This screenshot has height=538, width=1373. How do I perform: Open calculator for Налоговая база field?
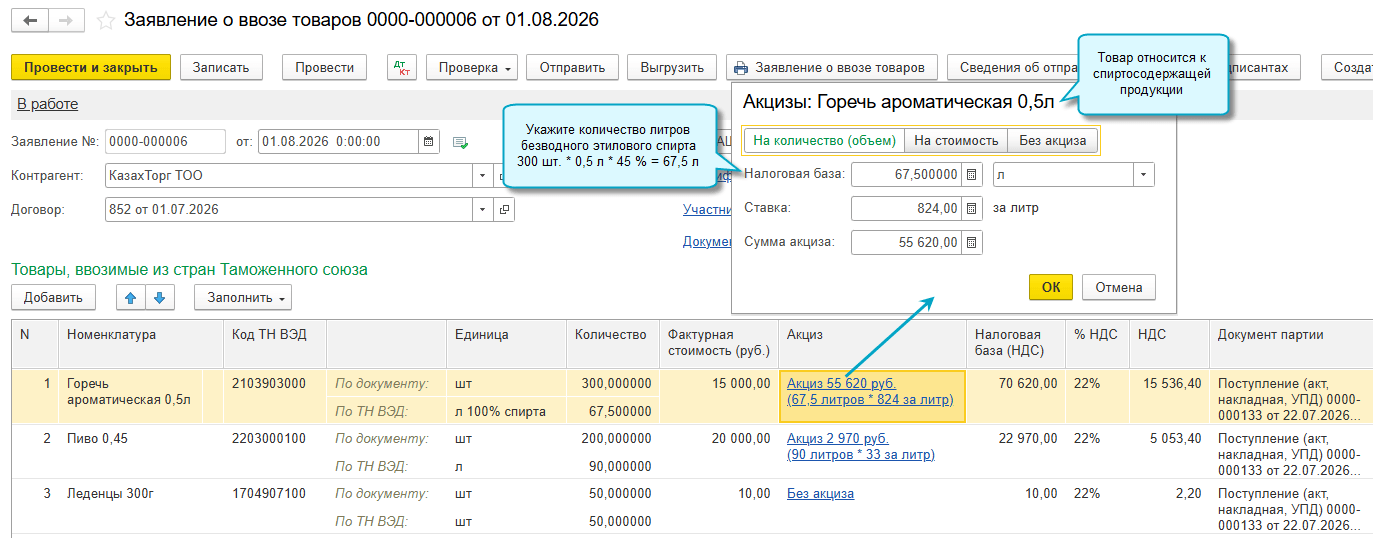click(x=971, y=175)
